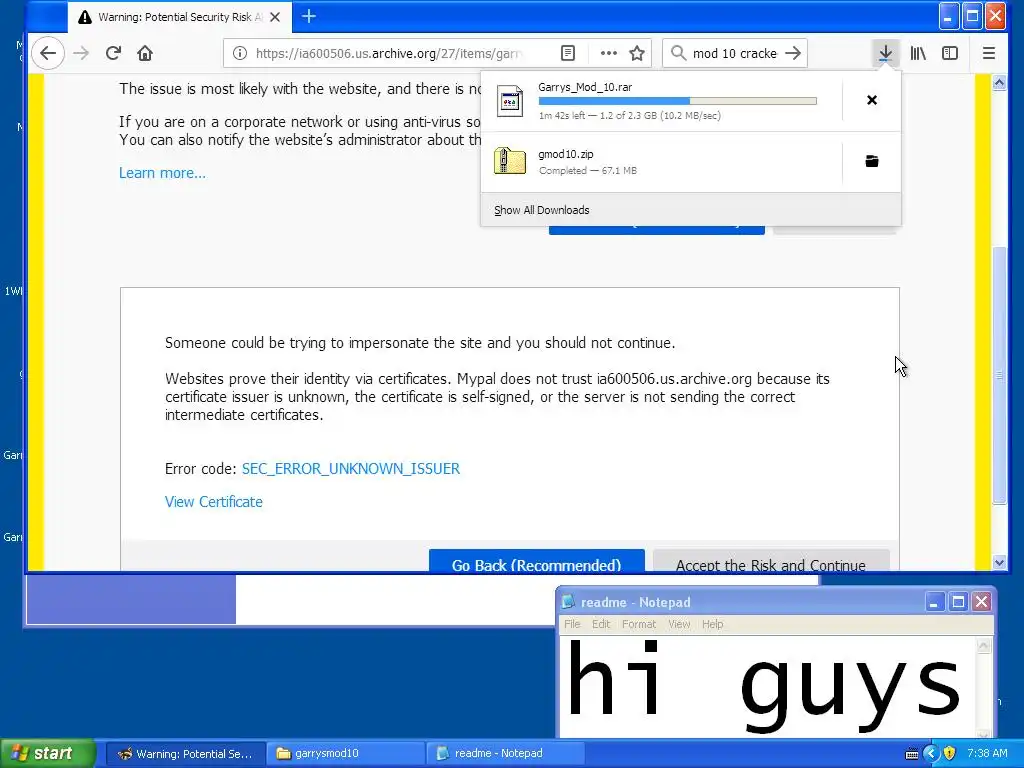Open a new browser tab
Viewport: 1024px width, 768px height.
309,17
